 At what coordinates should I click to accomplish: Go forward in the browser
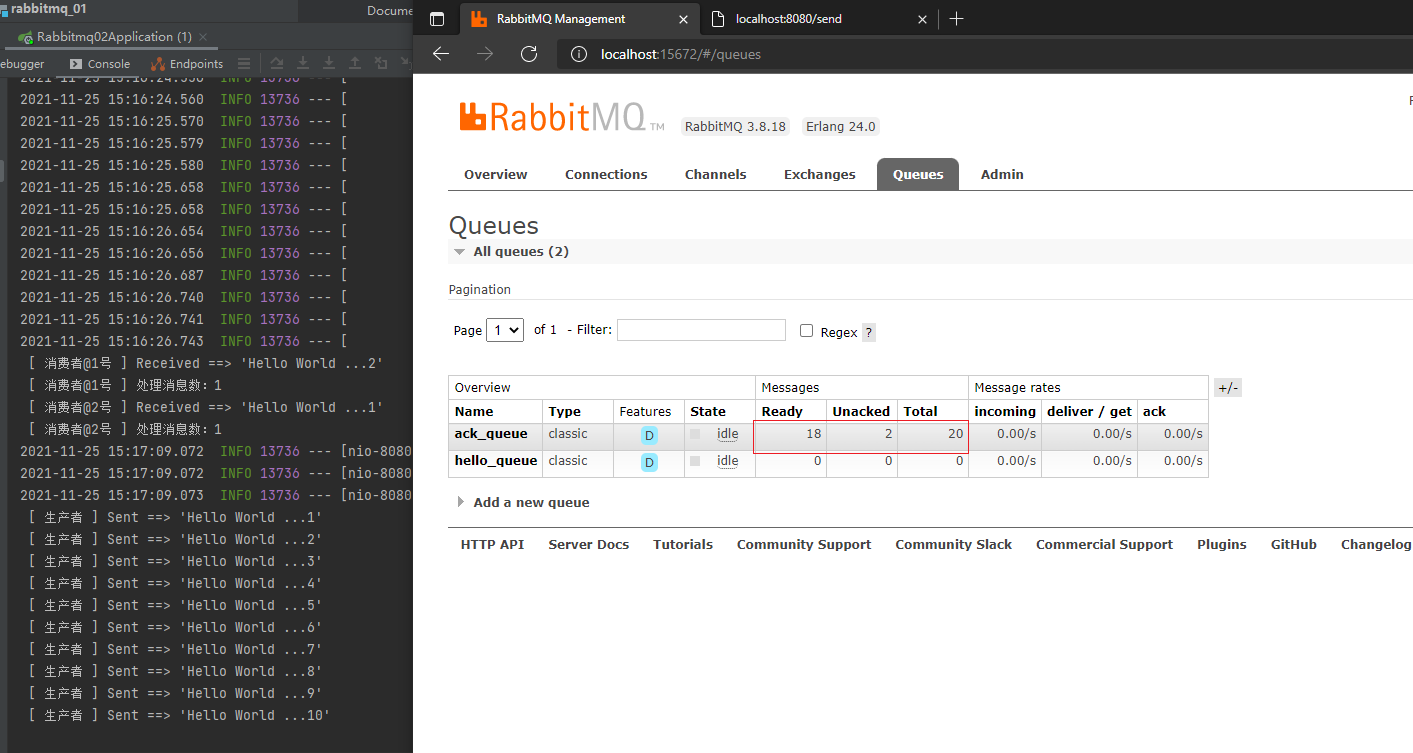pyautogui.click(x=485, y=54)
